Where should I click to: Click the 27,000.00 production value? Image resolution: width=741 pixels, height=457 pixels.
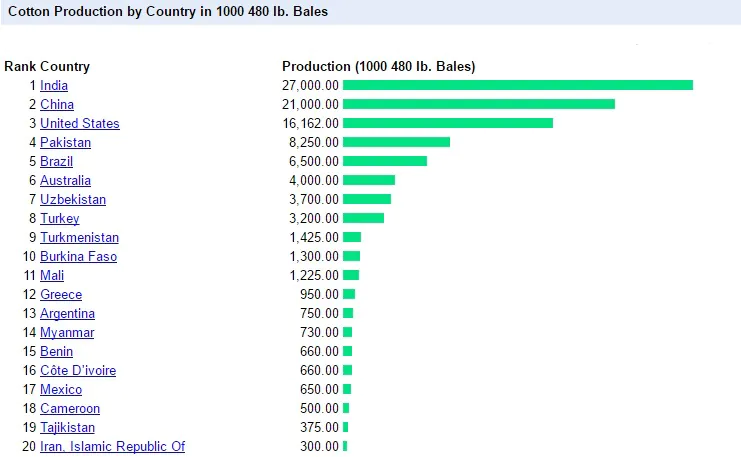[310, 86]
